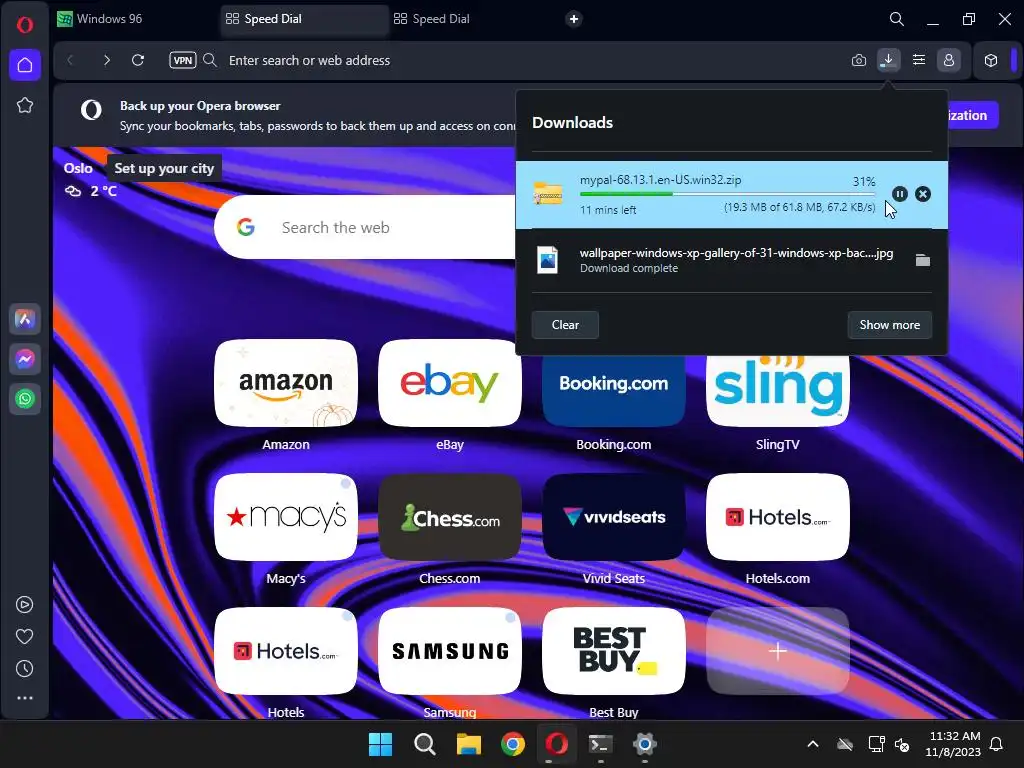Viewport: 1024px width, 768px height.
Task: Click the Opera logo menu button
Action: coord(25,25)
